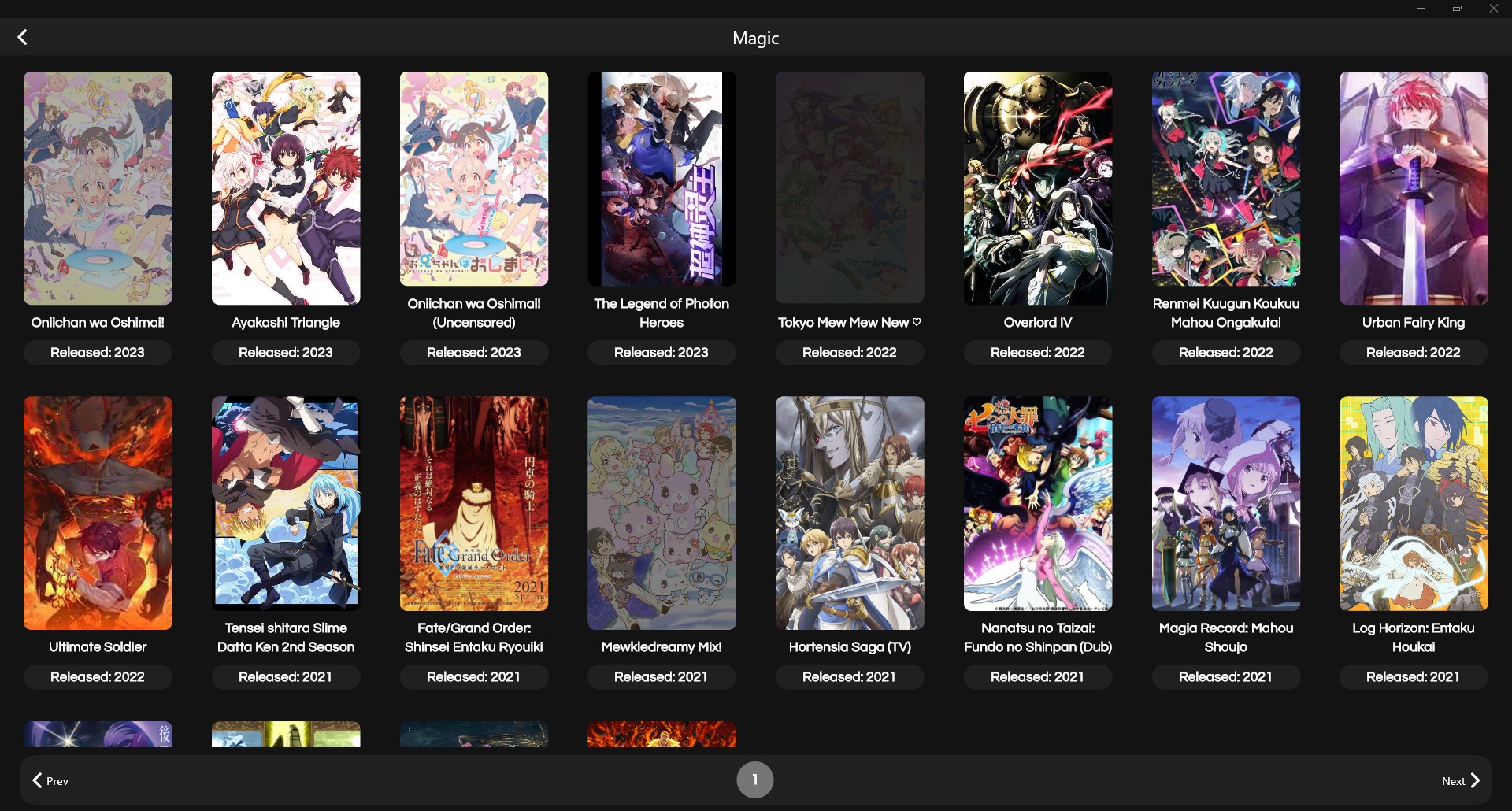Restore down the window

pyautogui.click(x=1458, y=9)
